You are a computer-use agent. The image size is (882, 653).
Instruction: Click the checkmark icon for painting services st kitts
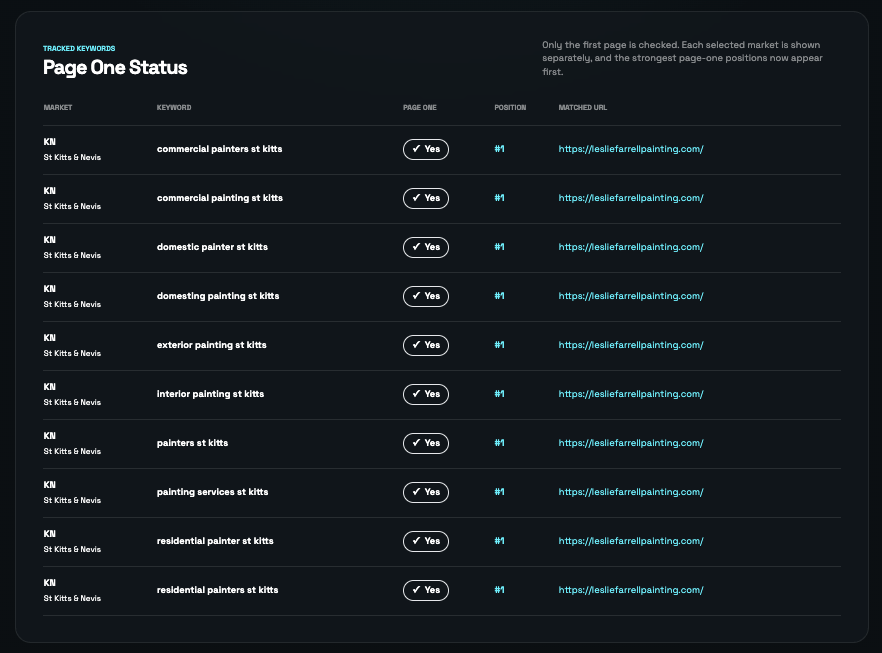415,492
